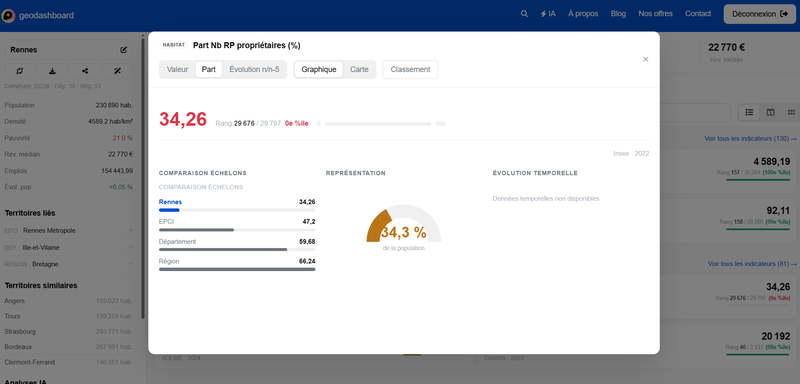Open the Blog link

tap(618, 14)
